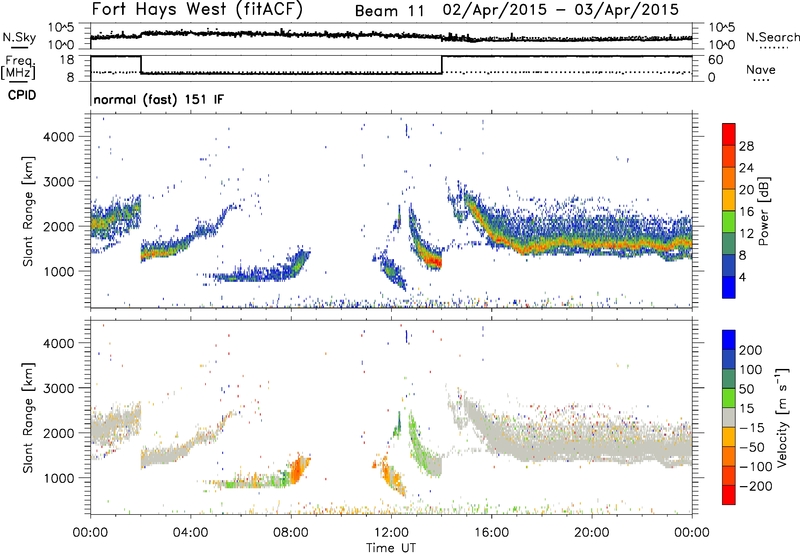The height and width of the screenshot is (554, 800).
Task: Click the orange velocity patch near 08:00
Action: [297, 470]
